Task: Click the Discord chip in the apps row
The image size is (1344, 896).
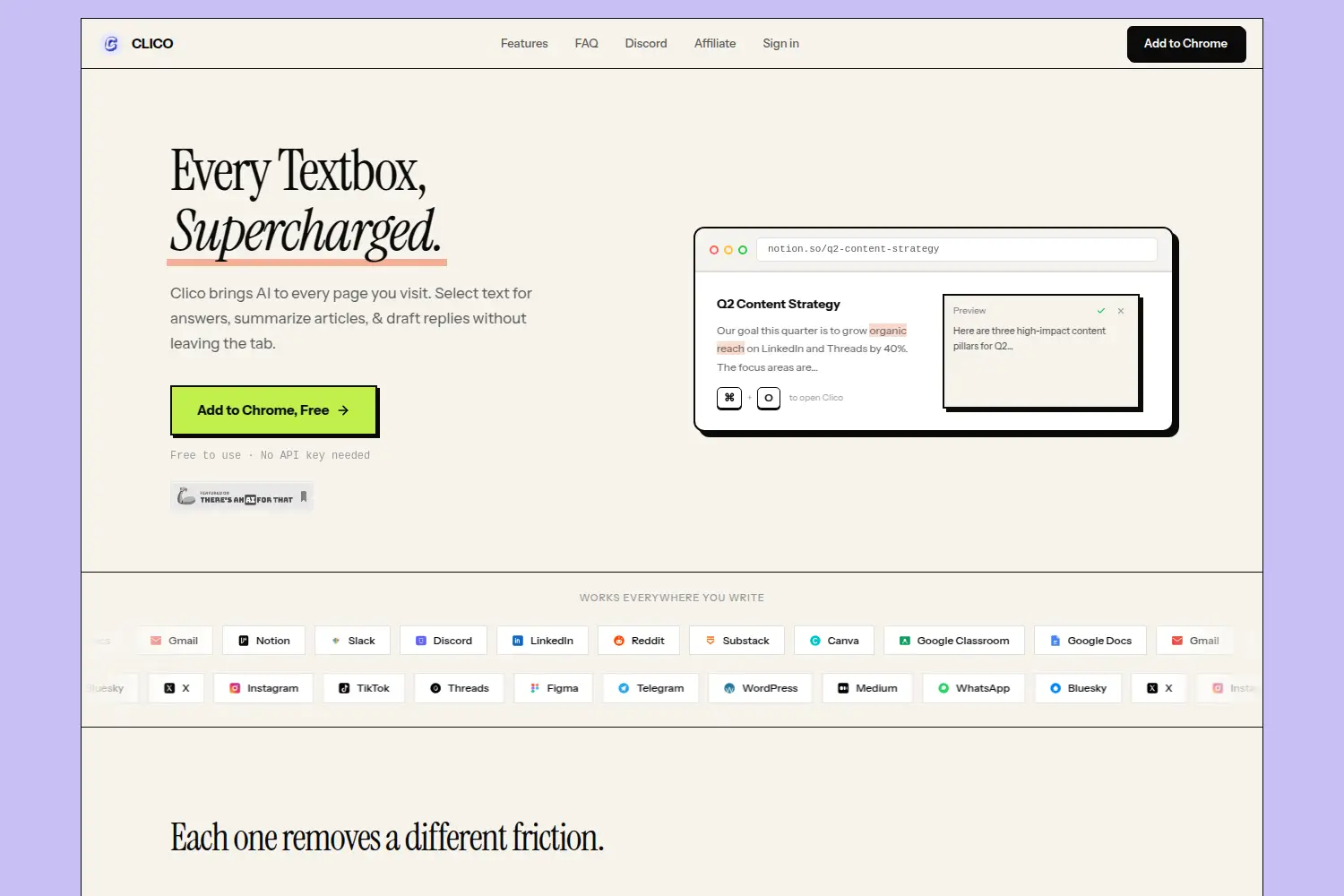Action: click(x=444, y=641)
